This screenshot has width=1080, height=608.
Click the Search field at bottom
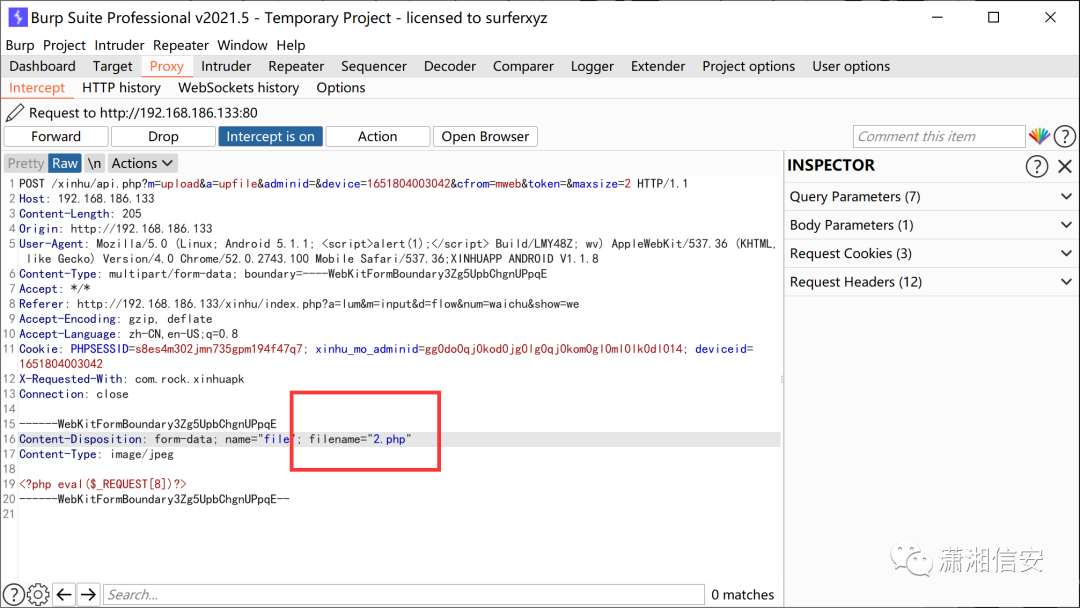[x=404, y=594]
